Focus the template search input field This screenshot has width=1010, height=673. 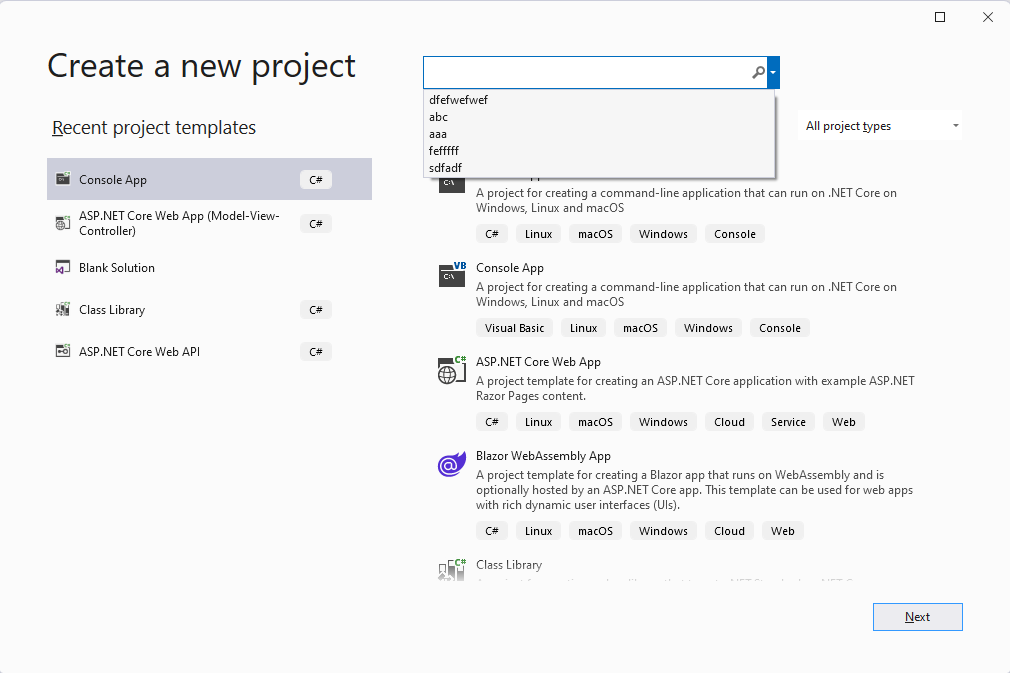click(x=587, y=72)
